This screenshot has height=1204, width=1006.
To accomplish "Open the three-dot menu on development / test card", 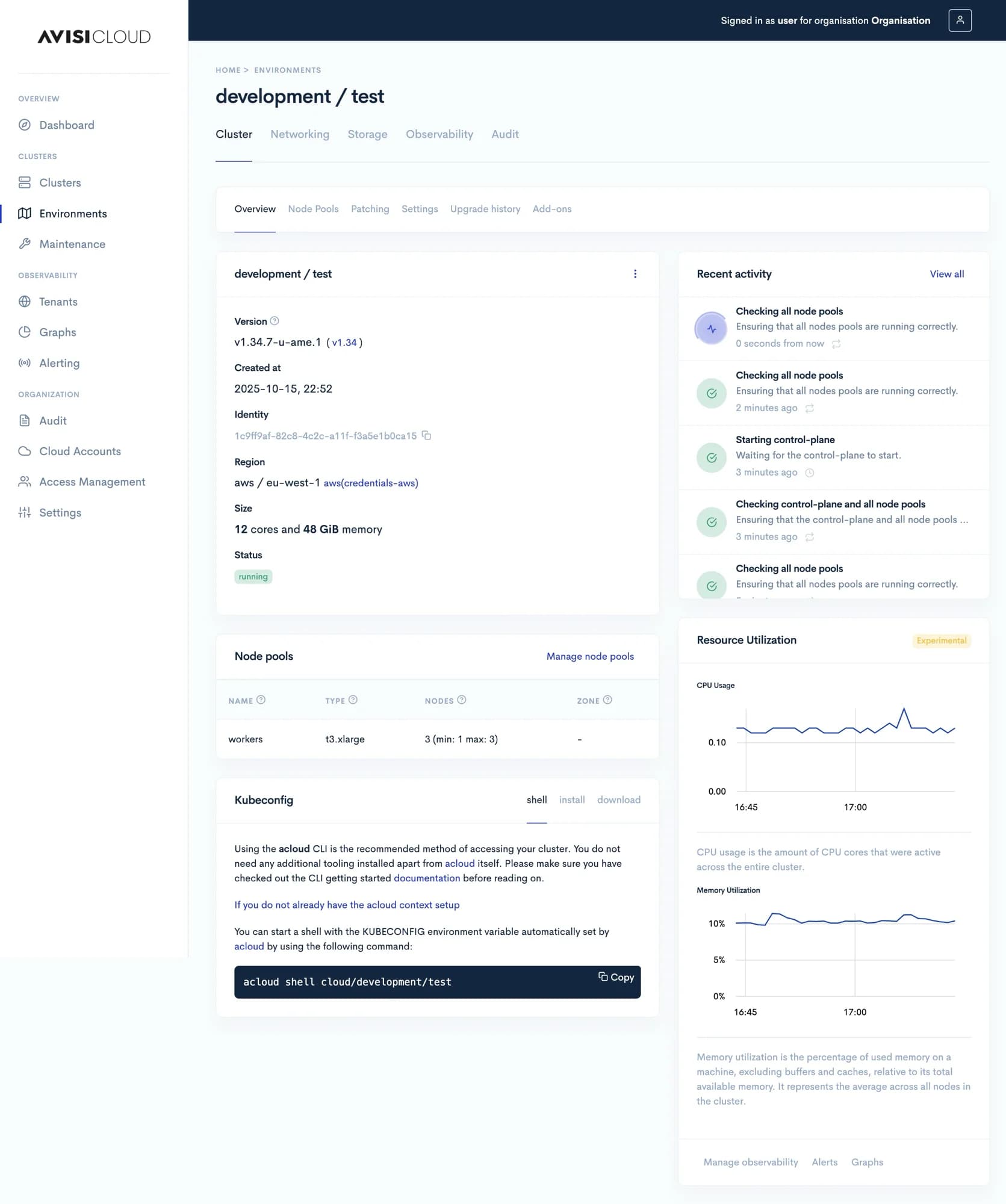I will pyautogui.click(x=635, y=274).
